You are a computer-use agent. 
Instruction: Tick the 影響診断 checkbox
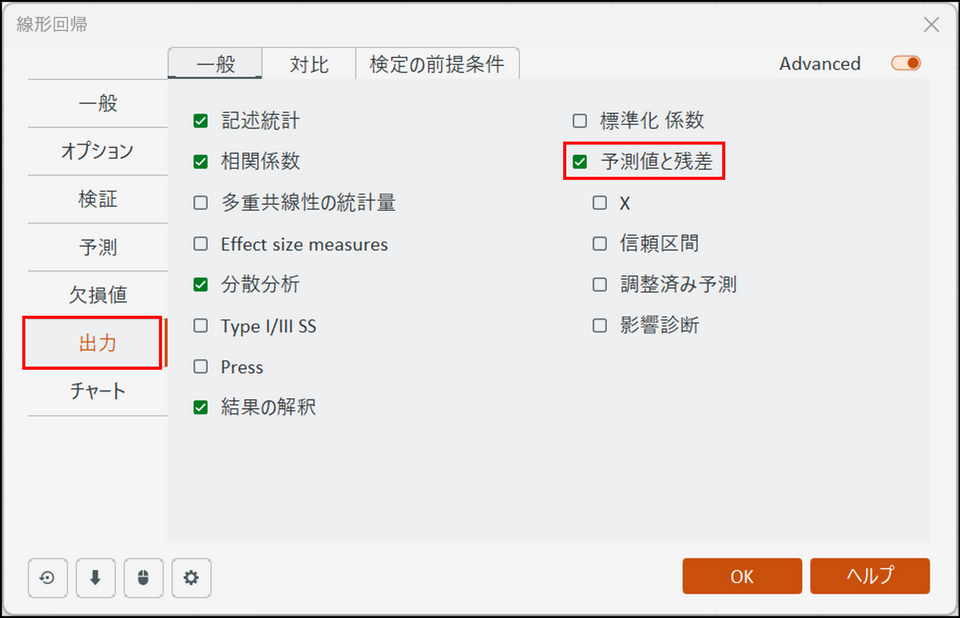(x=600, y=325)
